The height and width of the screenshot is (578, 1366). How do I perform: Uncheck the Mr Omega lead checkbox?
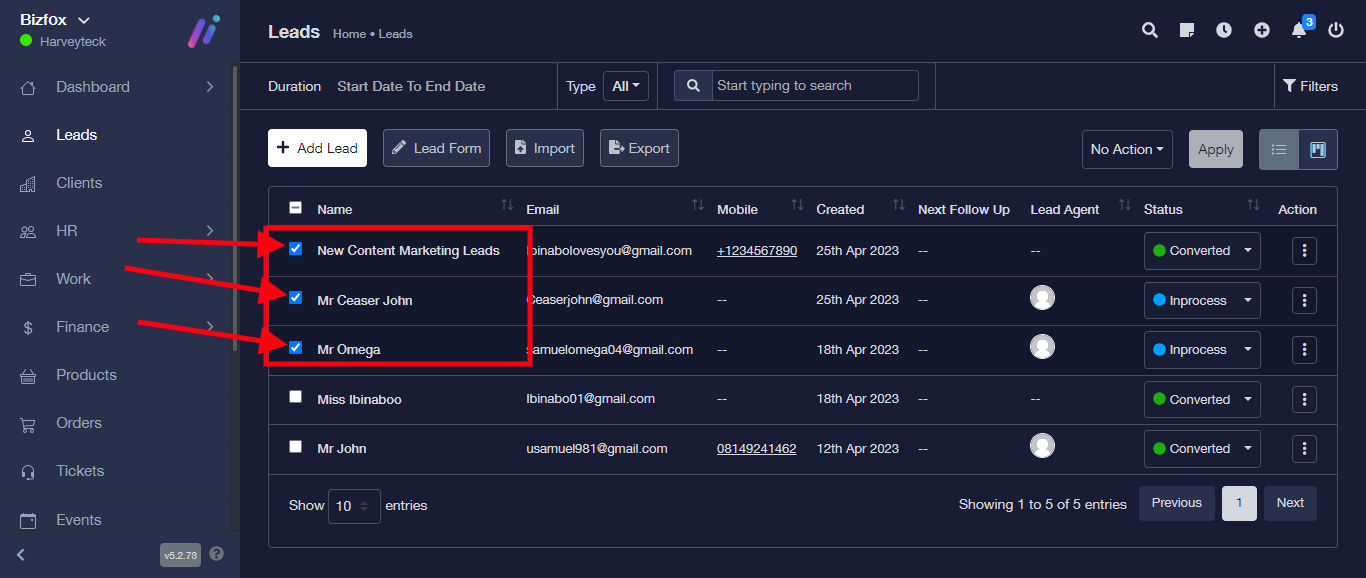coord(295,348)
